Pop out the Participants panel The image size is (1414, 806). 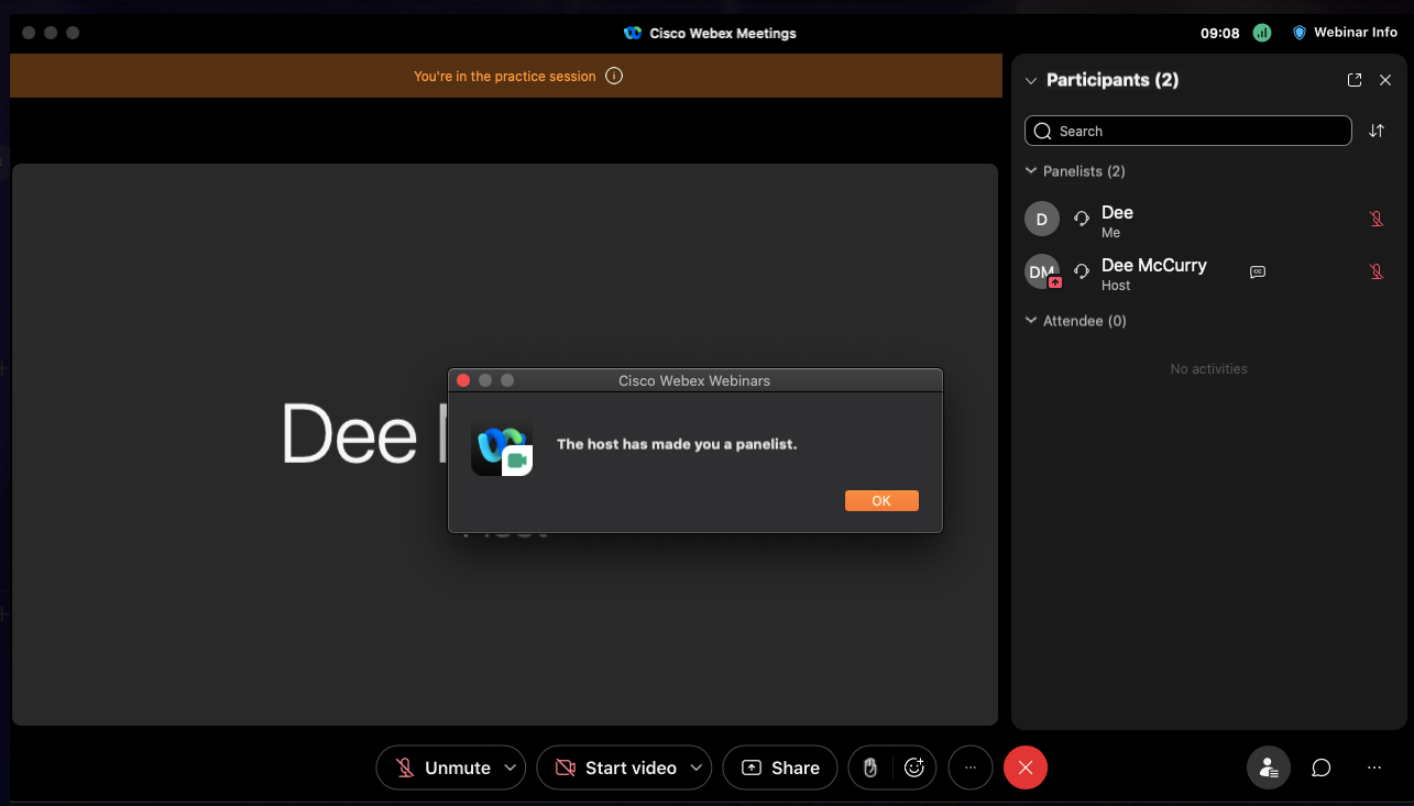[x=1355, y=80]
